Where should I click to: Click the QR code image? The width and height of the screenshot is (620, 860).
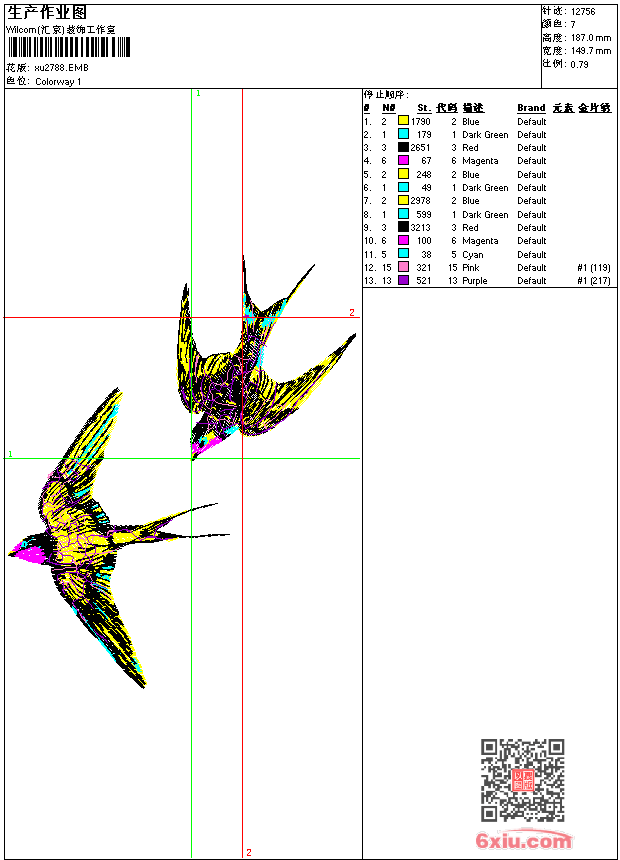tap(522, 780)
